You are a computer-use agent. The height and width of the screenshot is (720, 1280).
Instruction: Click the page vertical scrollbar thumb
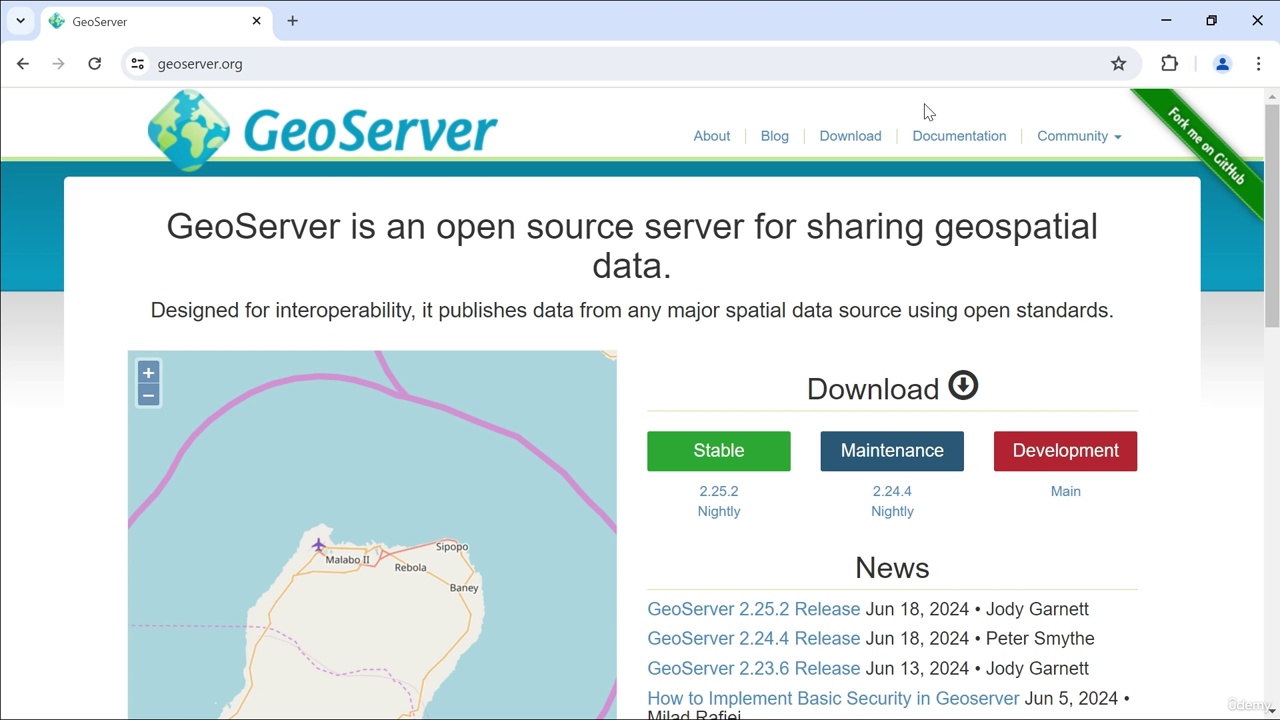pos(1272,215)
